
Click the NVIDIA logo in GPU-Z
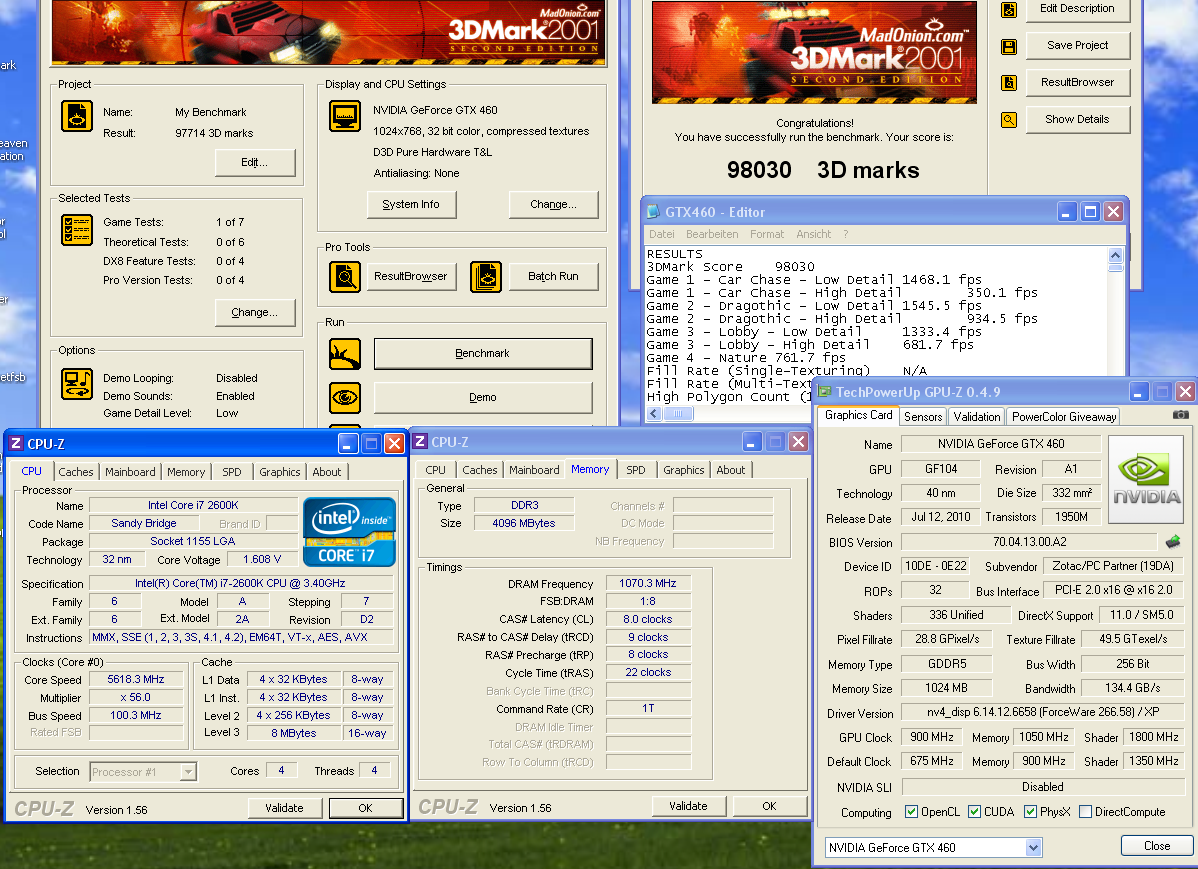pos(1145,479)
